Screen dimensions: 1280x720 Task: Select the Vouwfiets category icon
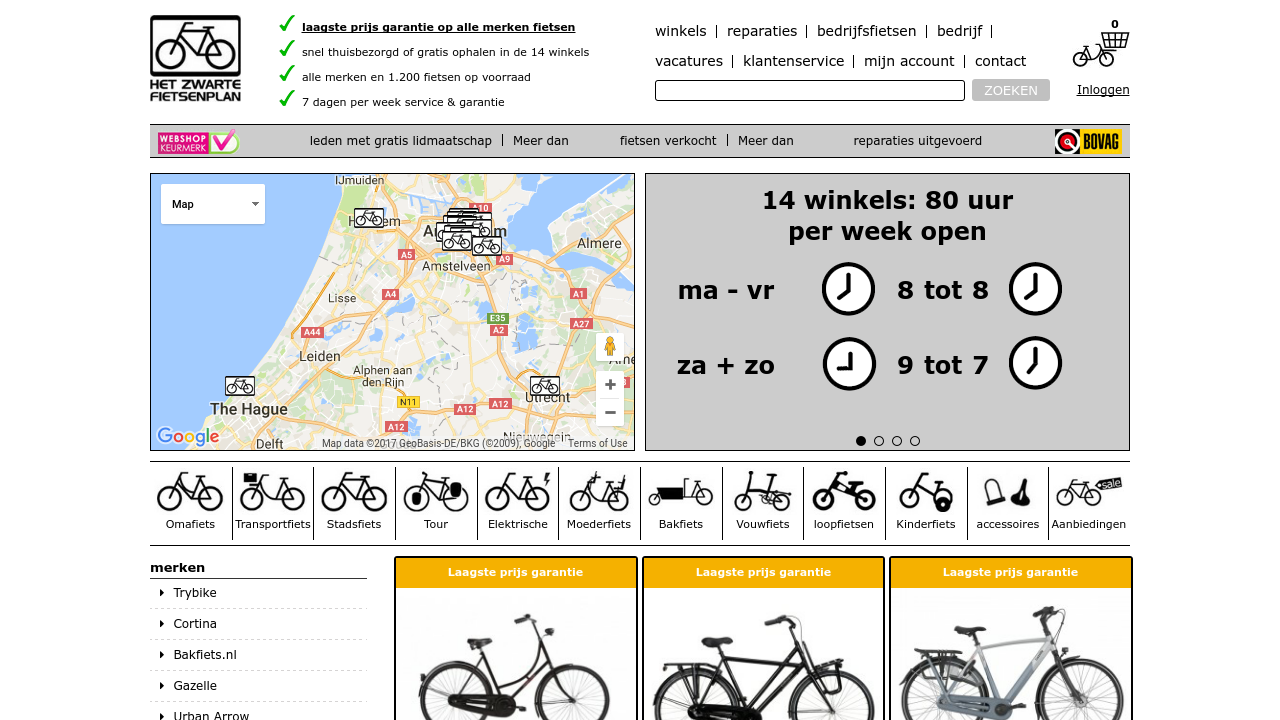click(x=762, y=492)
